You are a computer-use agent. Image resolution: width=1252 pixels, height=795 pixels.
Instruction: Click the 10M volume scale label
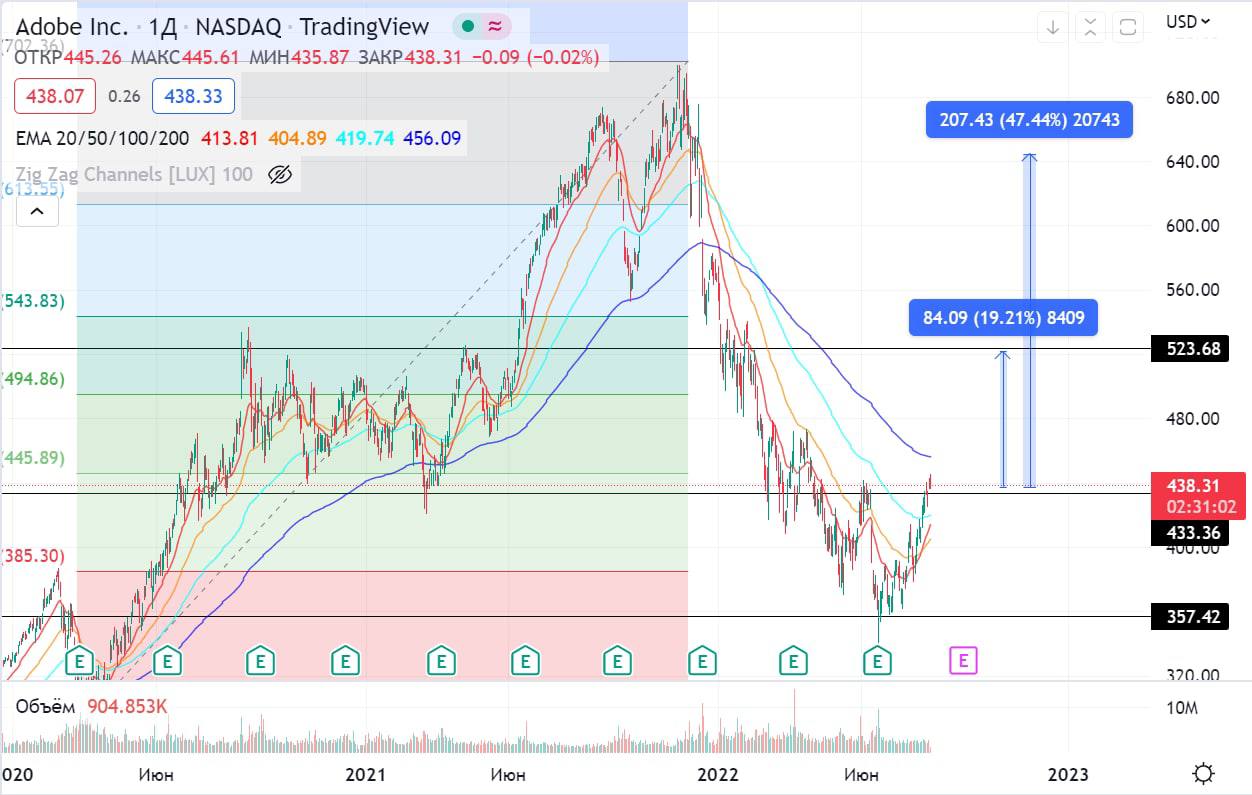[1183, 709]
